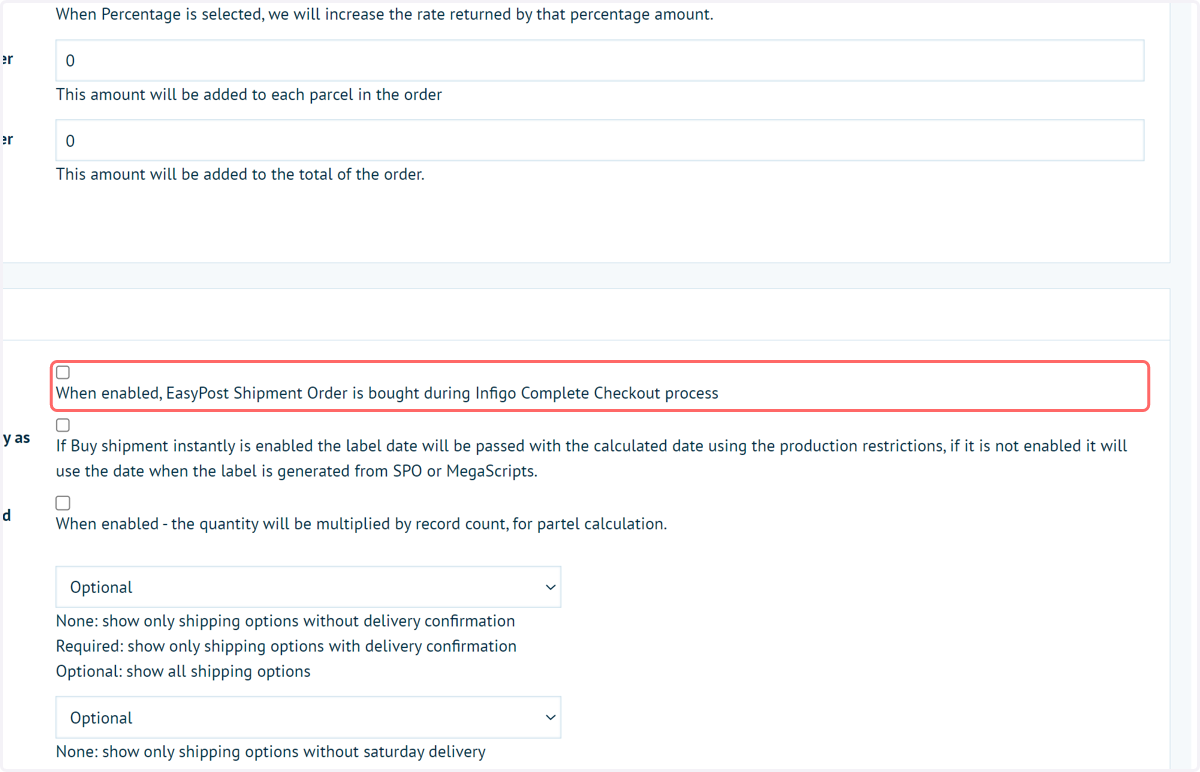Select the line "None: show only shipping options without delivery confirmation"

(x=286, y=621)
